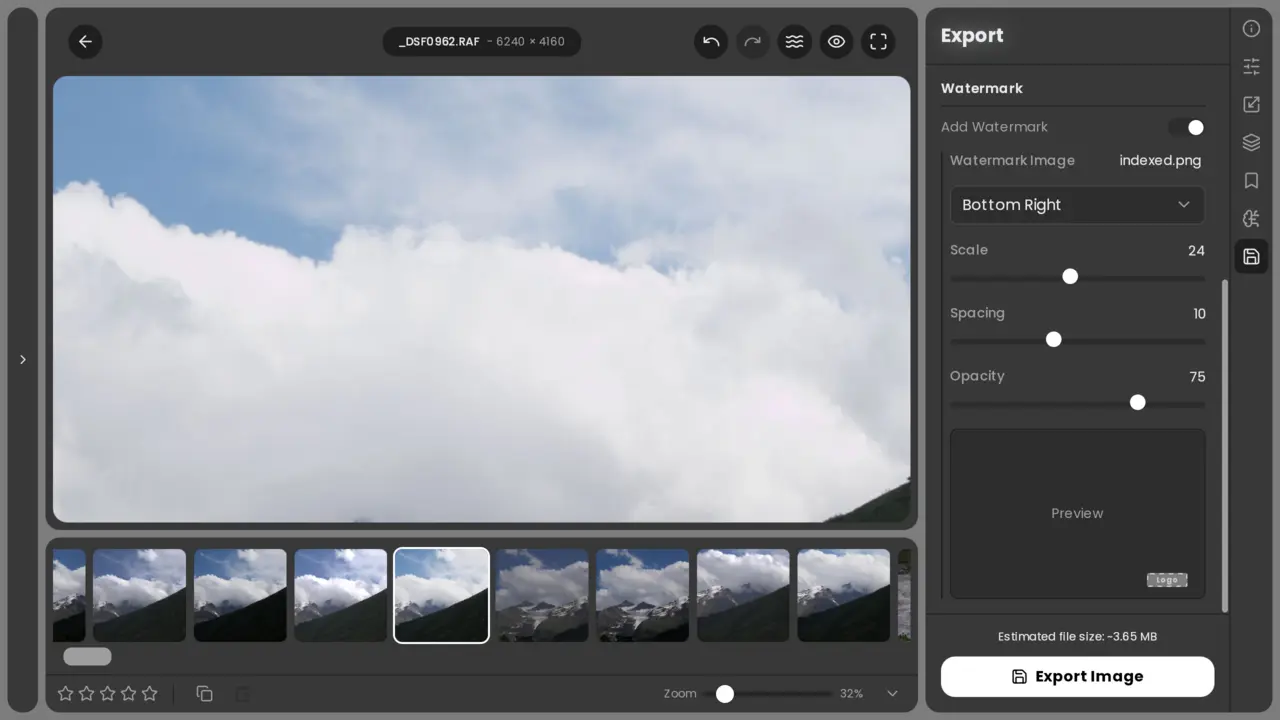The image size is (1280, 720).
Task: Click the Opacity slider handle
Action: coord(1137,403)
